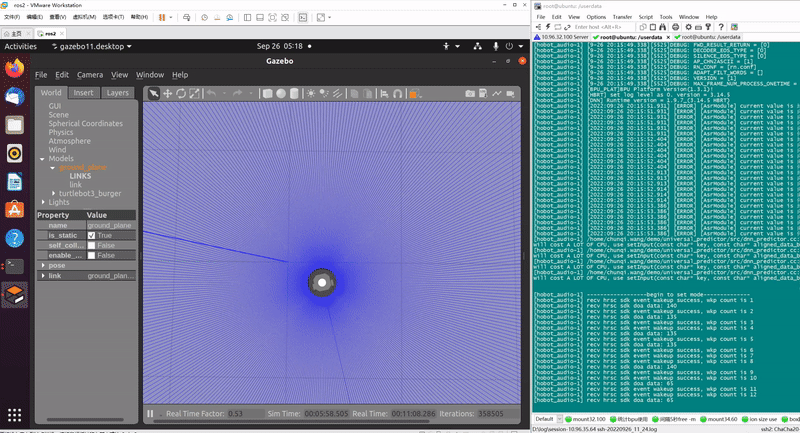Open the gear options icon in SecureCRT

[x=688, y=27]
